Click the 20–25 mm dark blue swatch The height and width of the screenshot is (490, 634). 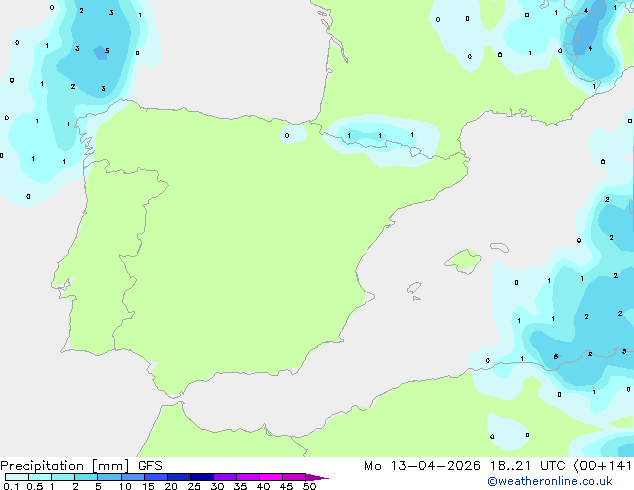point(179,477)
